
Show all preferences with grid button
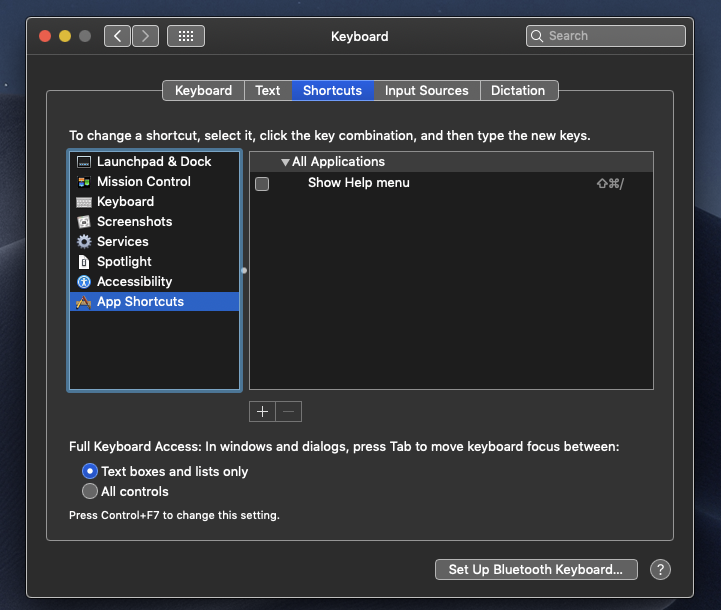[x=186, y=36]
